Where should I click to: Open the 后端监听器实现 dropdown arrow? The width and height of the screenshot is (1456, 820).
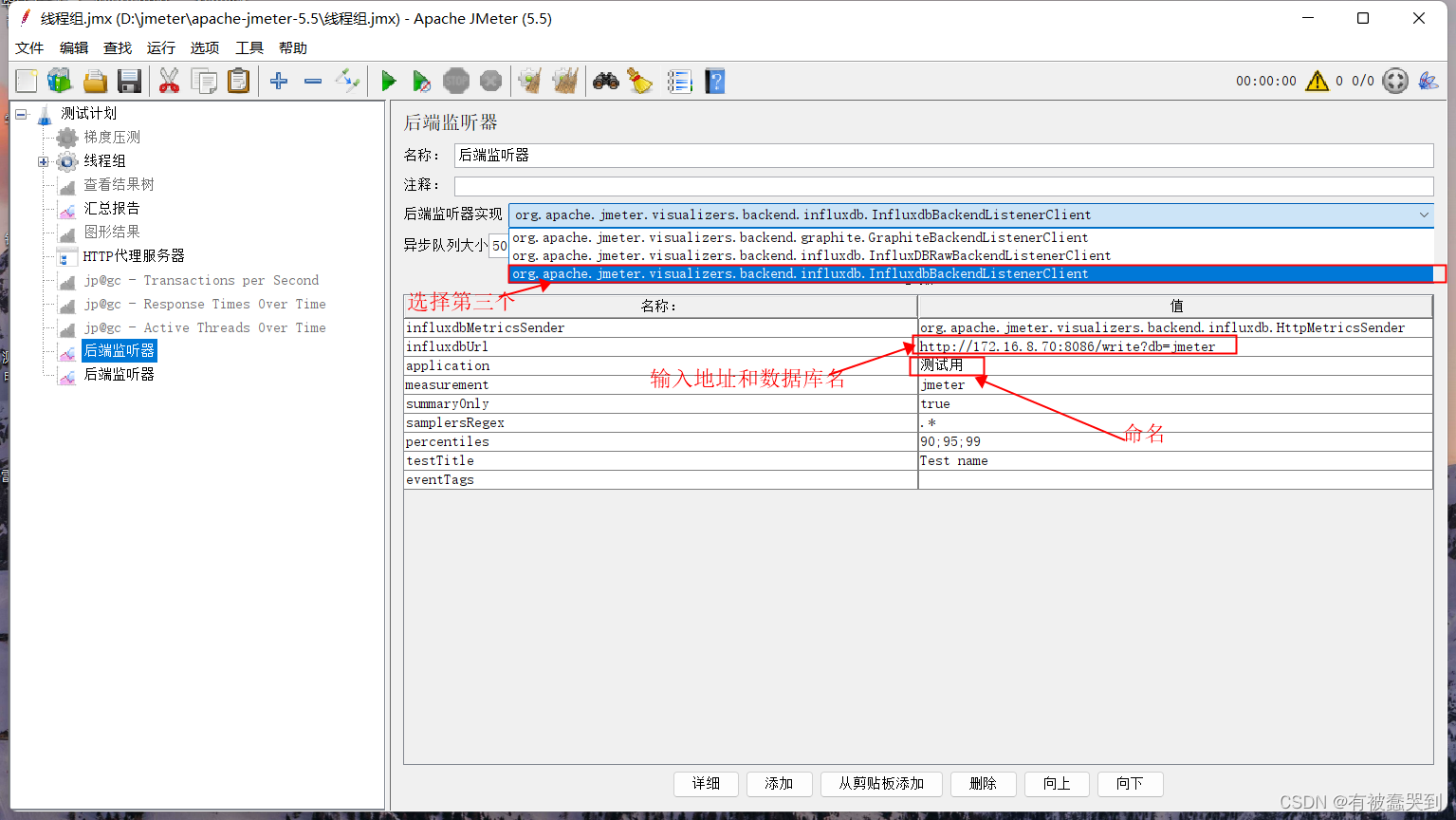(x=1424, y=214)
